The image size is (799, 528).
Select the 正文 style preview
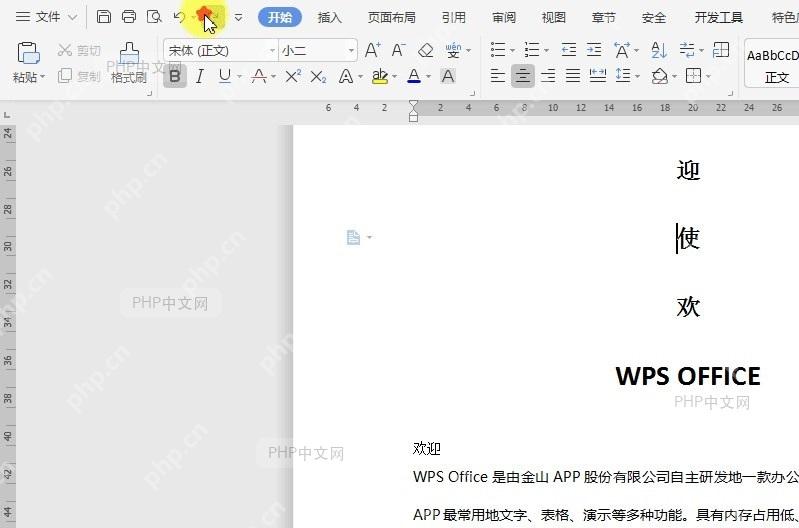click(774, 63)
